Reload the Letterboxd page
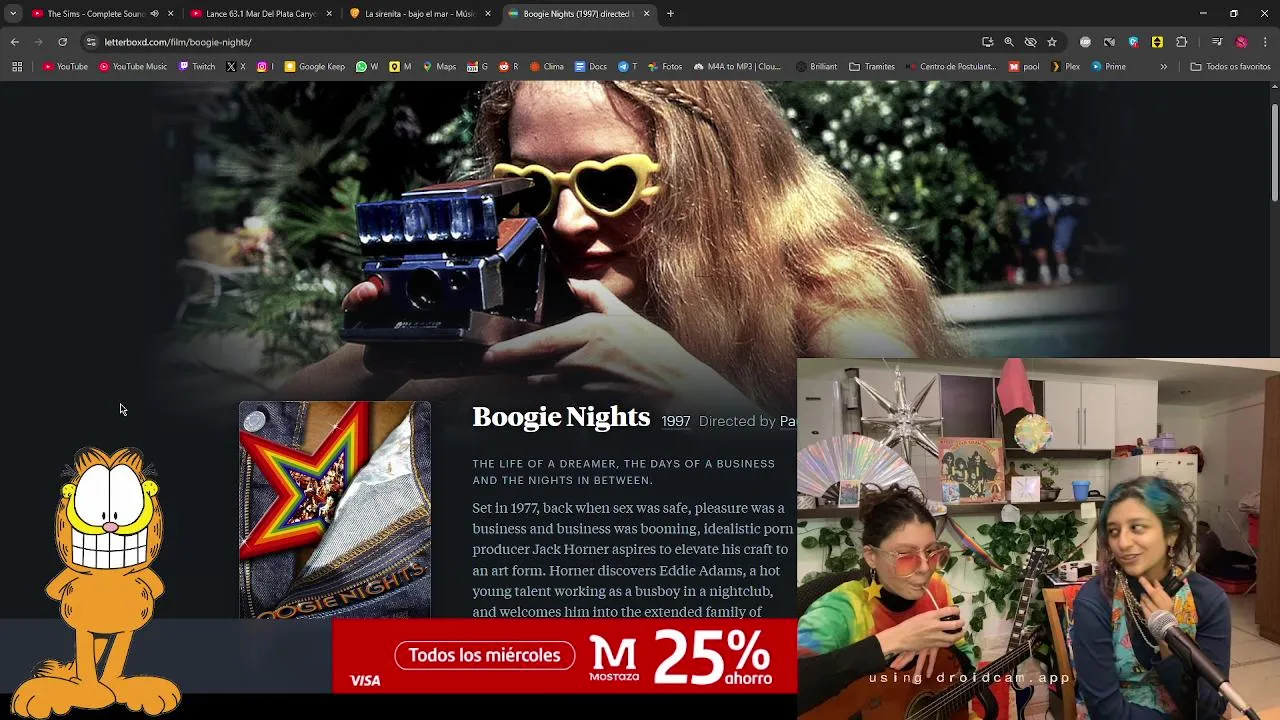Screen dimensions: 1280x720 click(62, 42)
